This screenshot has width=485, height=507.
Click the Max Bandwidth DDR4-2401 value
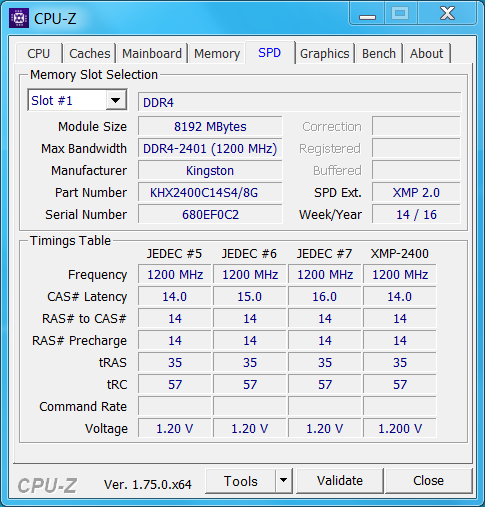coord(210,149)
